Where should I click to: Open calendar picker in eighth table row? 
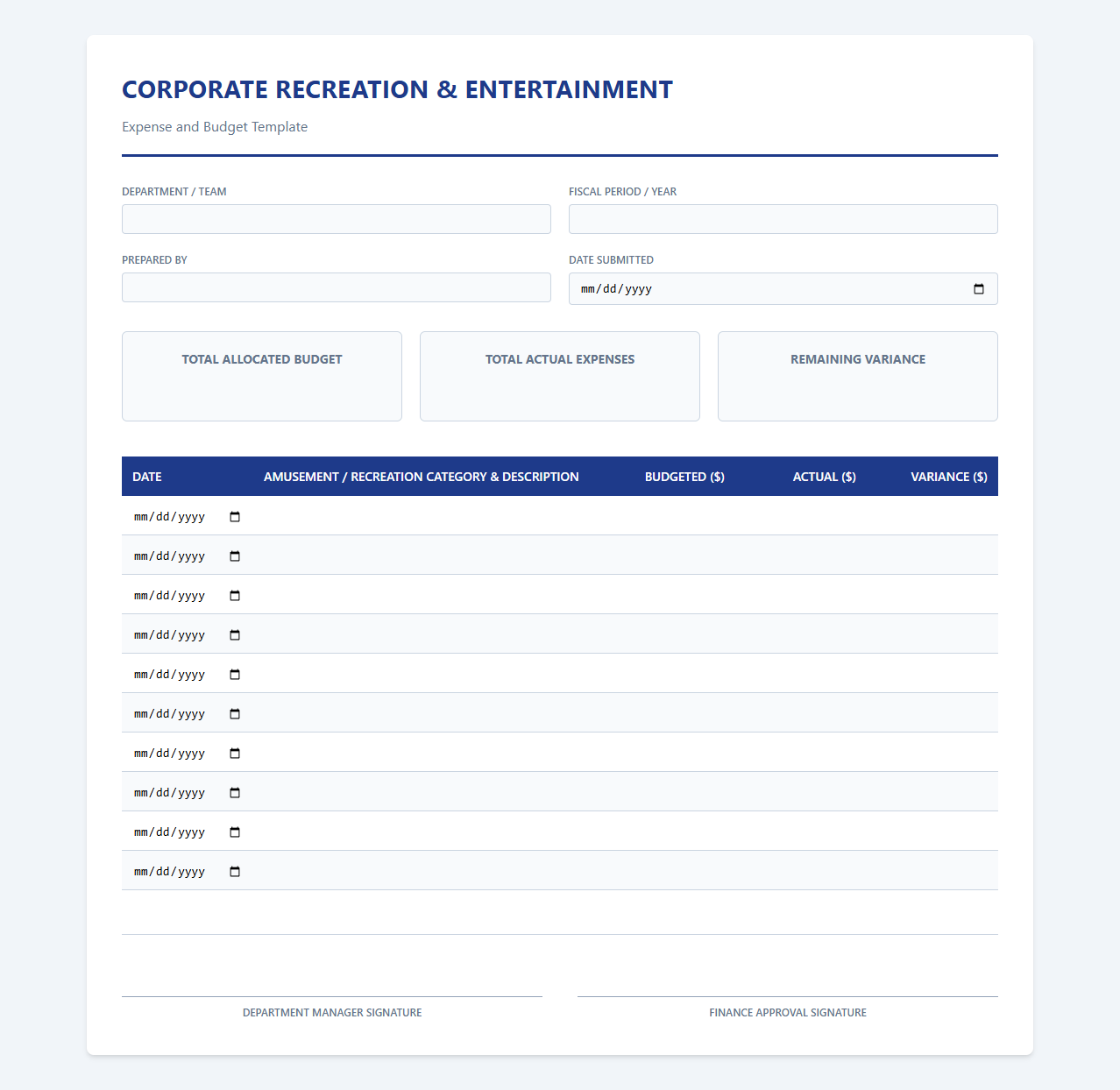click(x=235, y=793)
